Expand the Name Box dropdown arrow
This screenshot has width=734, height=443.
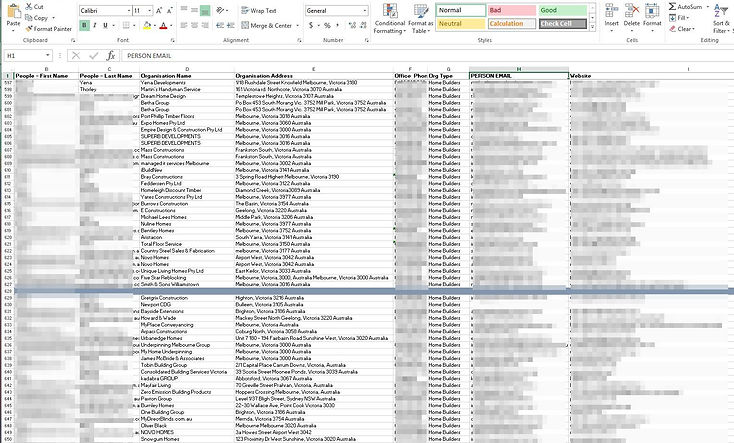click(47, 56)
